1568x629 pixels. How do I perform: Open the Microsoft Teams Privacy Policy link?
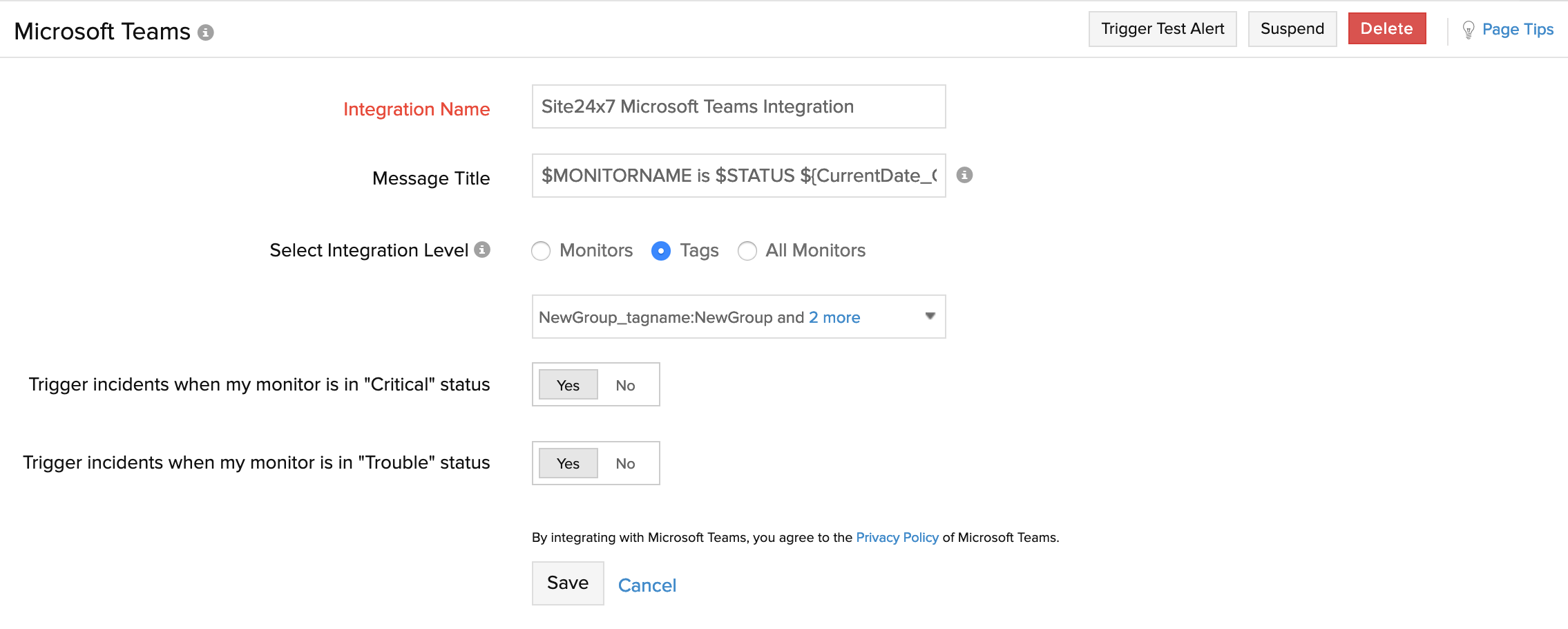pyautogui.click(x=897, y=537)
